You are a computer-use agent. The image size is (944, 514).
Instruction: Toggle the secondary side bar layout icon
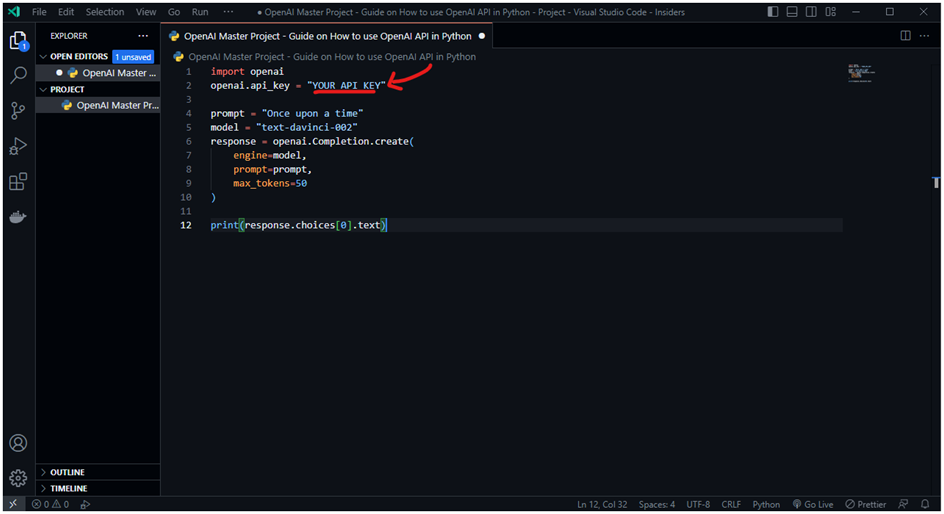(812, 11)
